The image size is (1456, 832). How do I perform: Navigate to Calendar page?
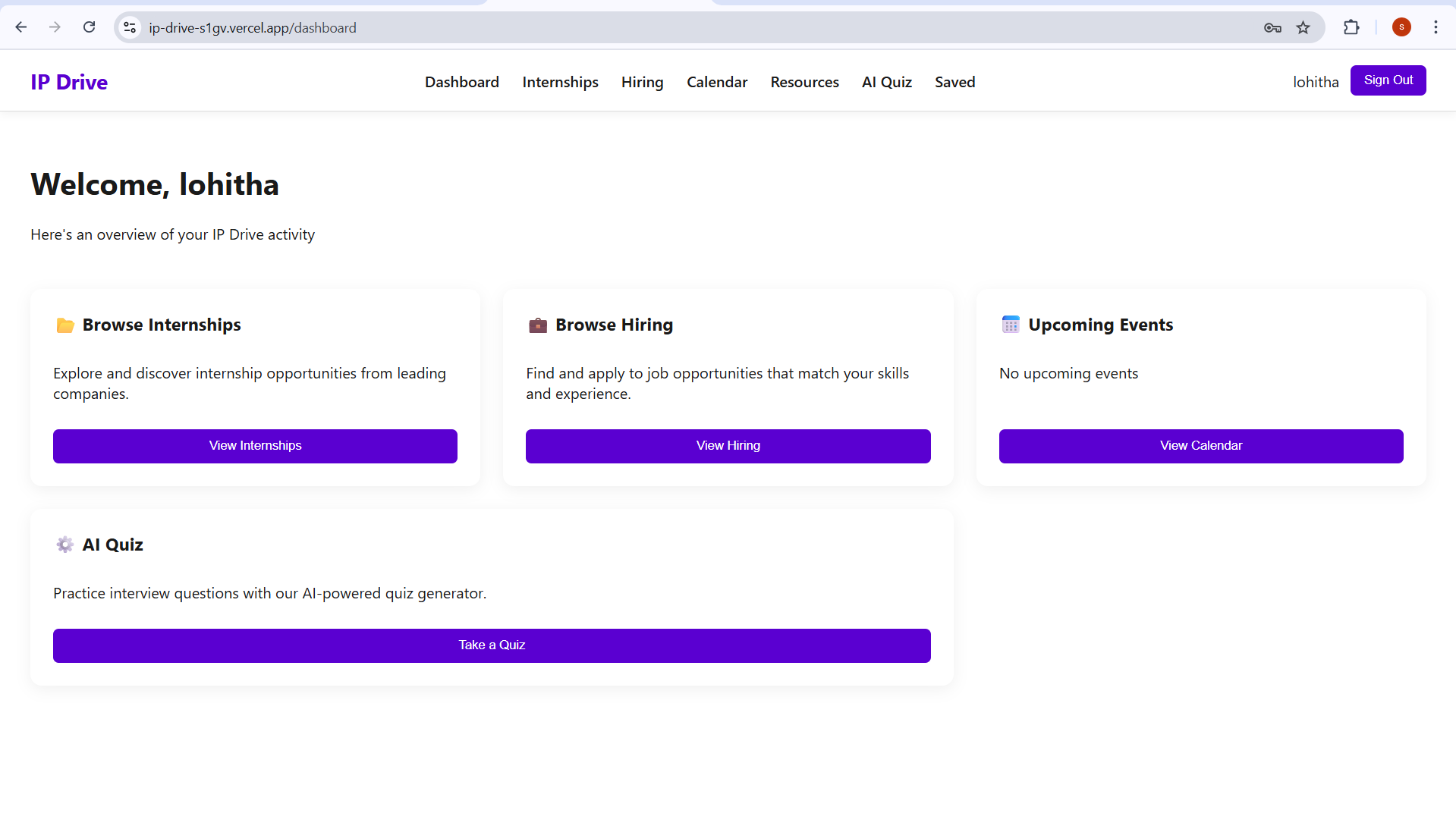click(x=717, y=82)
